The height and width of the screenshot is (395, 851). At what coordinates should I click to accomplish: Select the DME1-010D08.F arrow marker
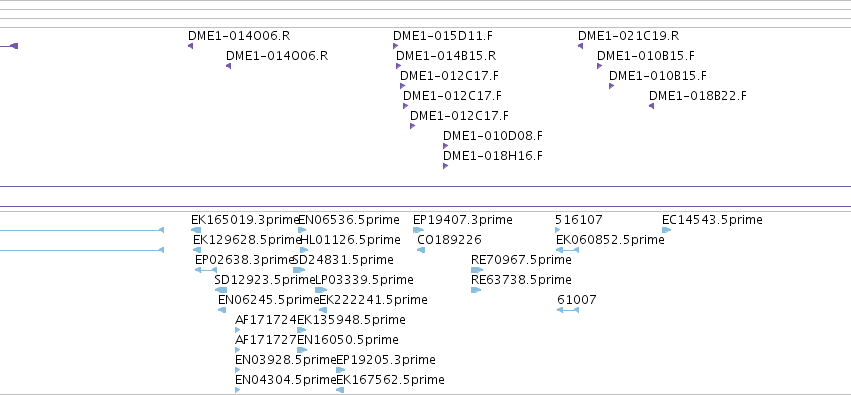pyautogui.click(x=446, y=146)
